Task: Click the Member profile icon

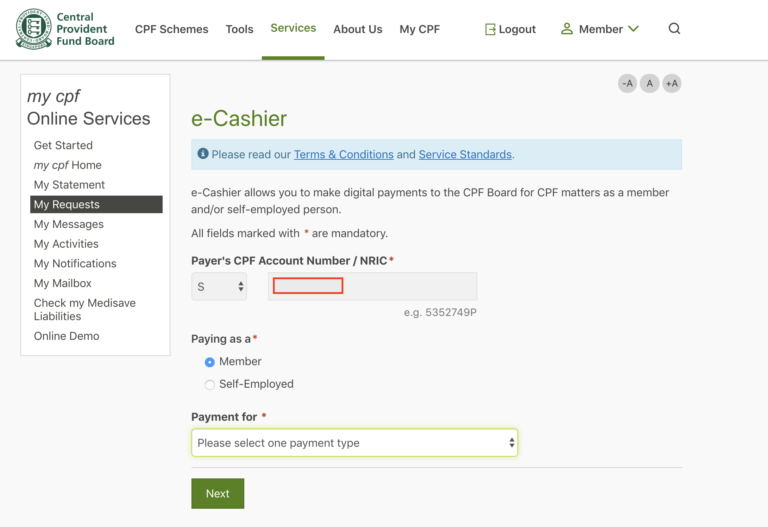Action: pyautogui.click(x=567, y=29)
